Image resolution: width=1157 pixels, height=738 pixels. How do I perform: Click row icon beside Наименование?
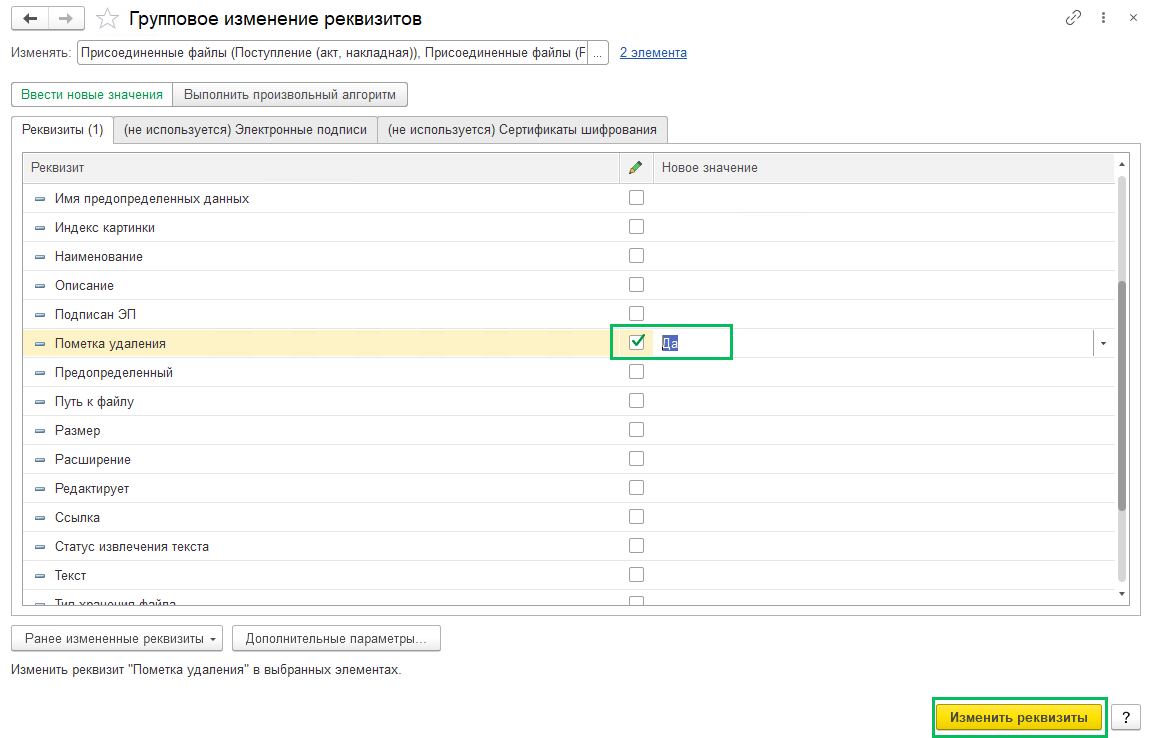(40, 257)
